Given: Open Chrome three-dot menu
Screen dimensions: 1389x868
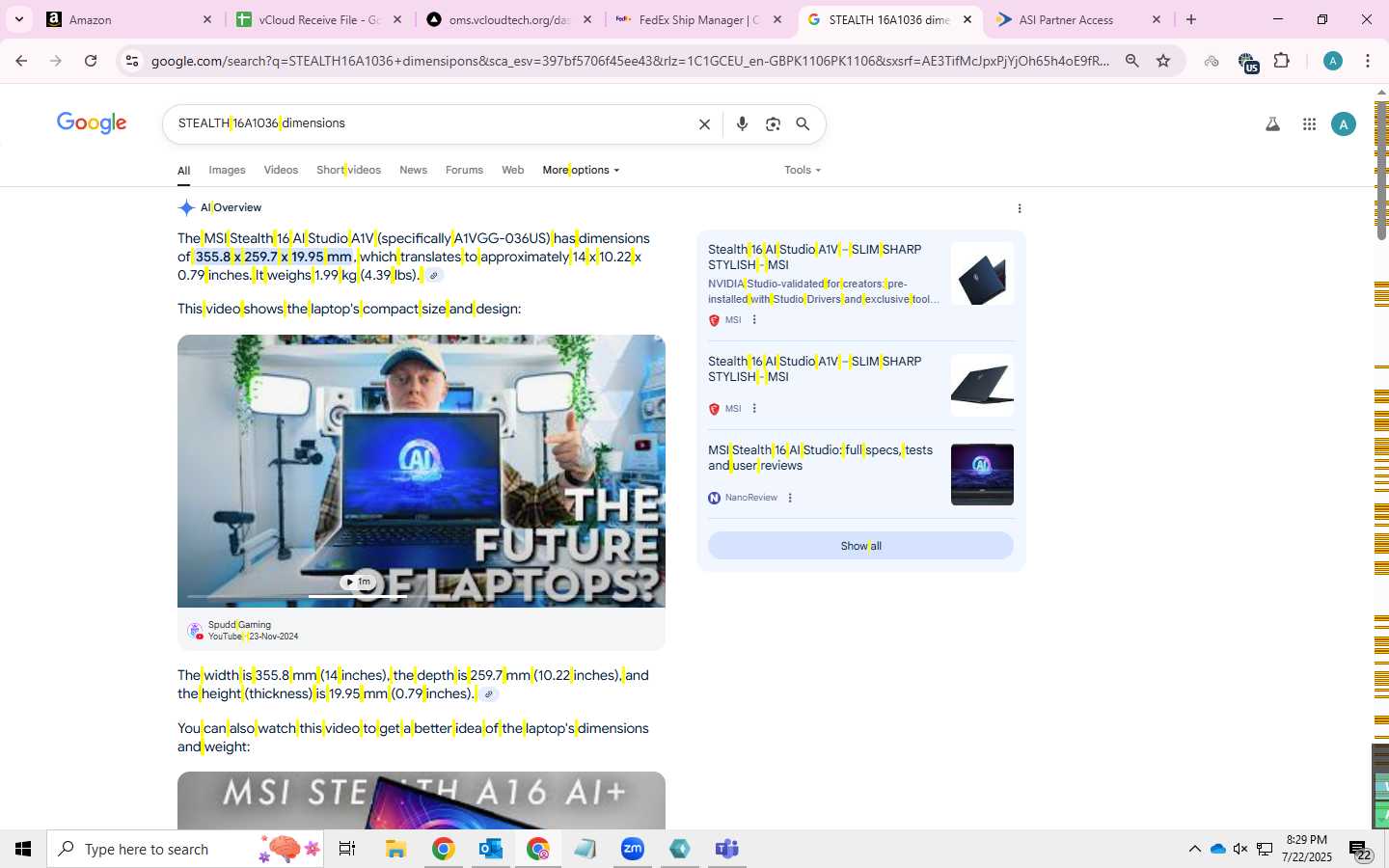Looking at the screenshot, I should tap(1368, 61).
